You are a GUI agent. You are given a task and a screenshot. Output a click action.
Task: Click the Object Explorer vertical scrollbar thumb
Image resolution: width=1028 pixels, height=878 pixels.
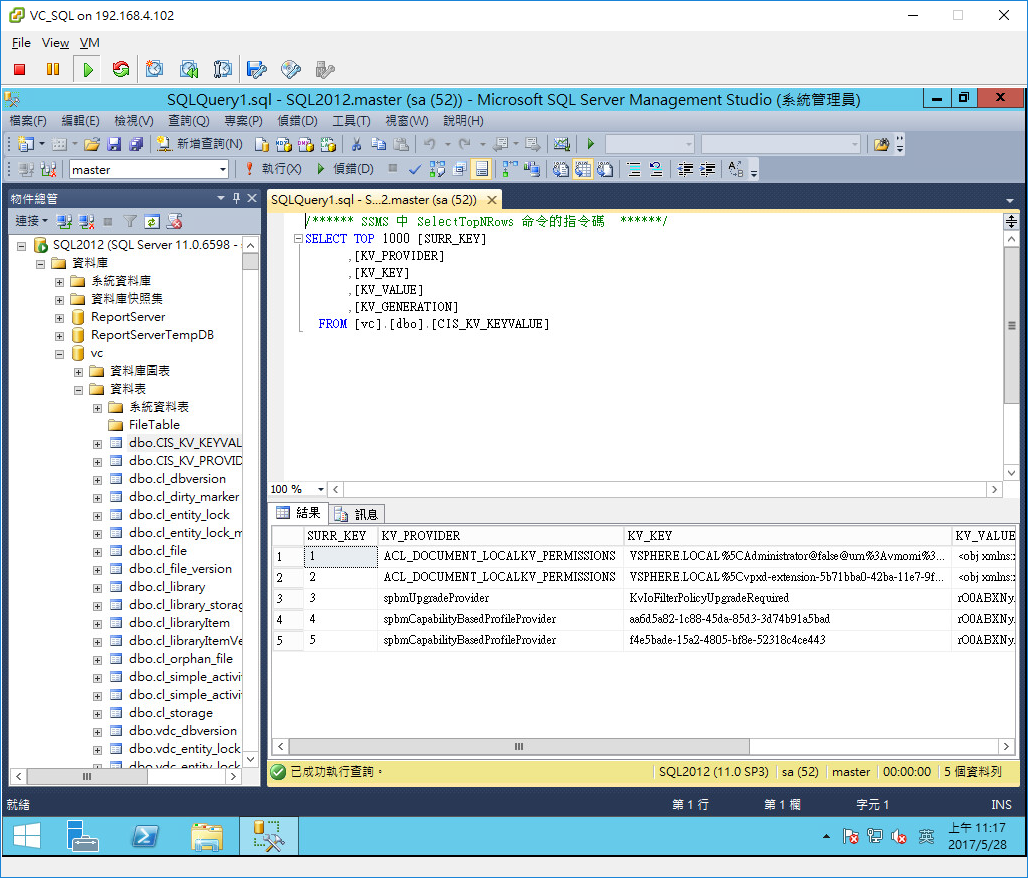tap(250, 261)
